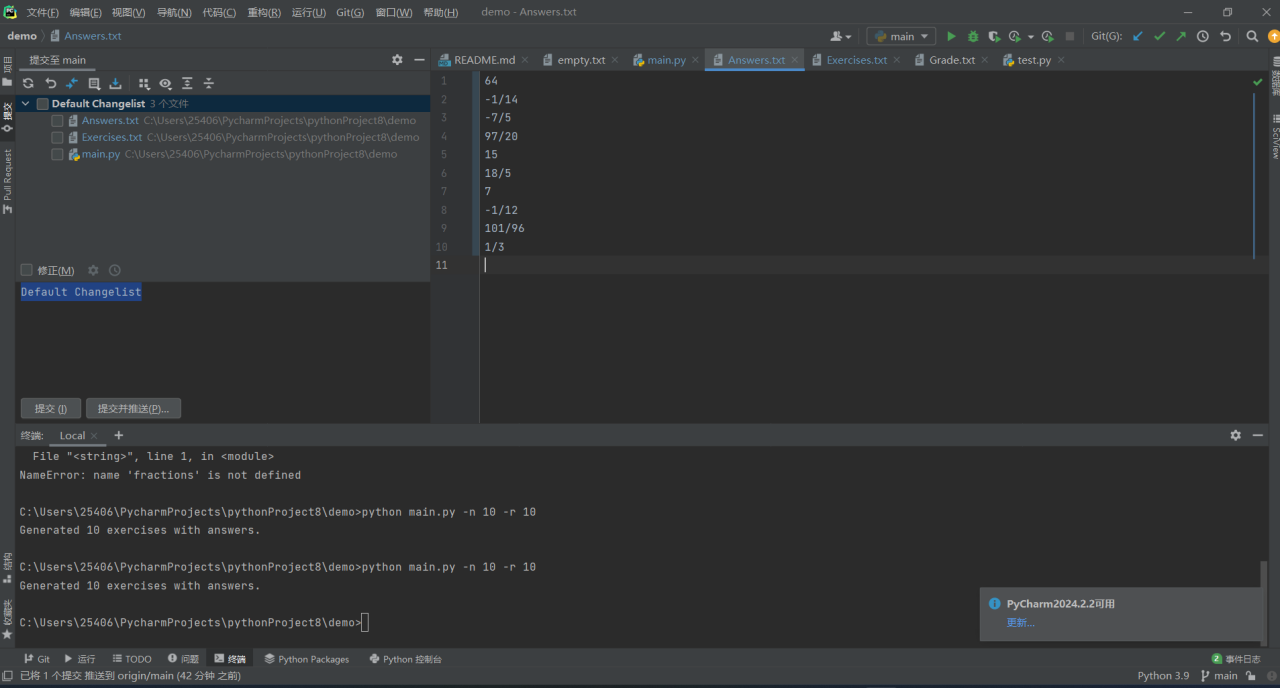Open the Python 3.9 interpreter selector
This screenshot has width=1280, height=688.
pos(1163,676)
